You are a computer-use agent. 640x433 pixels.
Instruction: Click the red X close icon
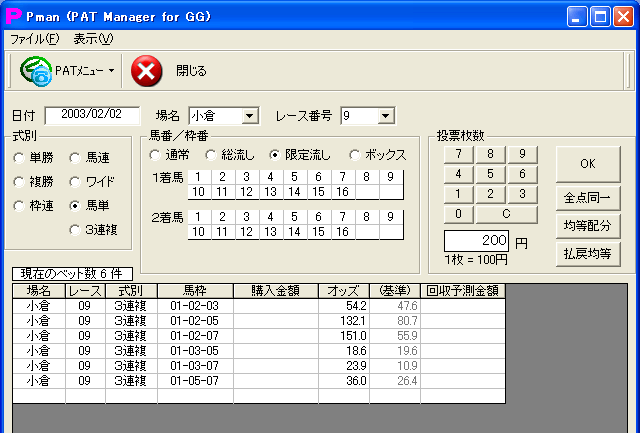(x=146, y=71)
